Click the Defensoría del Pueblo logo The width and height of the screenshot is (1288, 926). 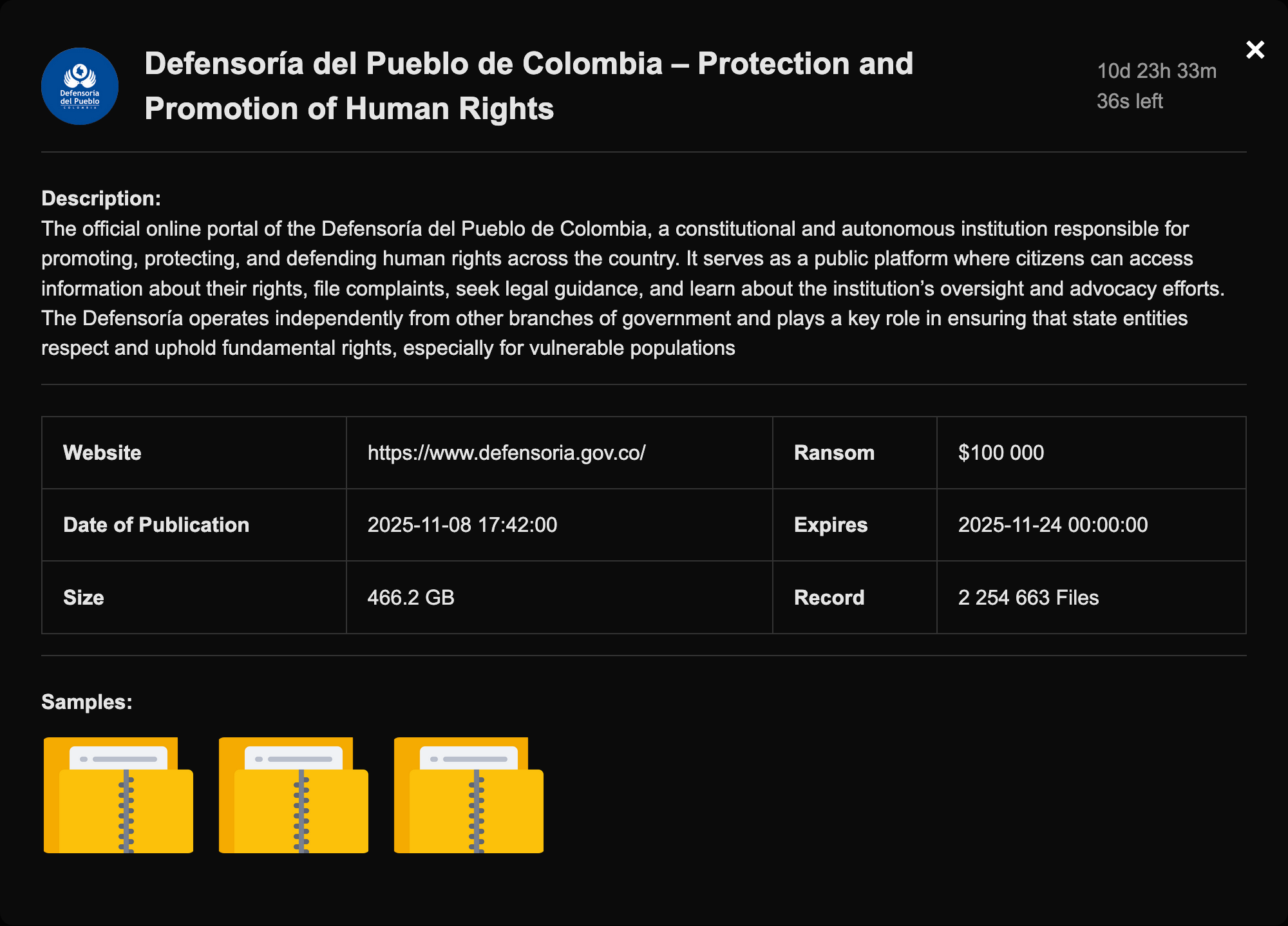(80, 86)
